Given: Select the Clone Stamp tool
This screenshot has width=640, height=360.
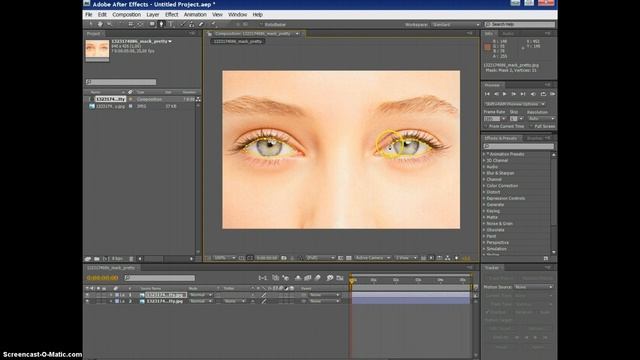Looking at the screenshot, I should [x=191, y=24].
